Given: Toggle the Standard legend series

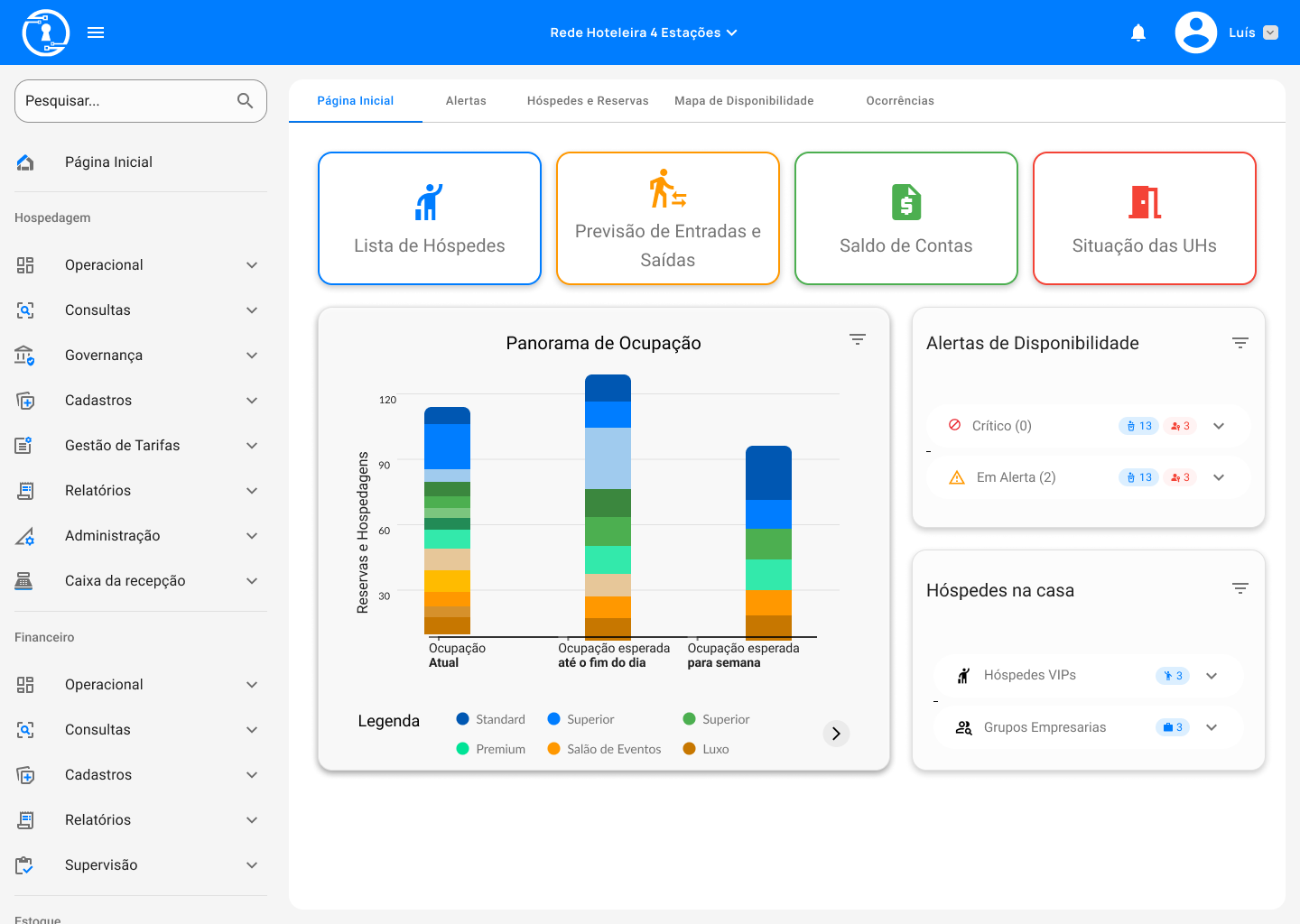Looking at the screenshot, I should (x=490, y=719).
